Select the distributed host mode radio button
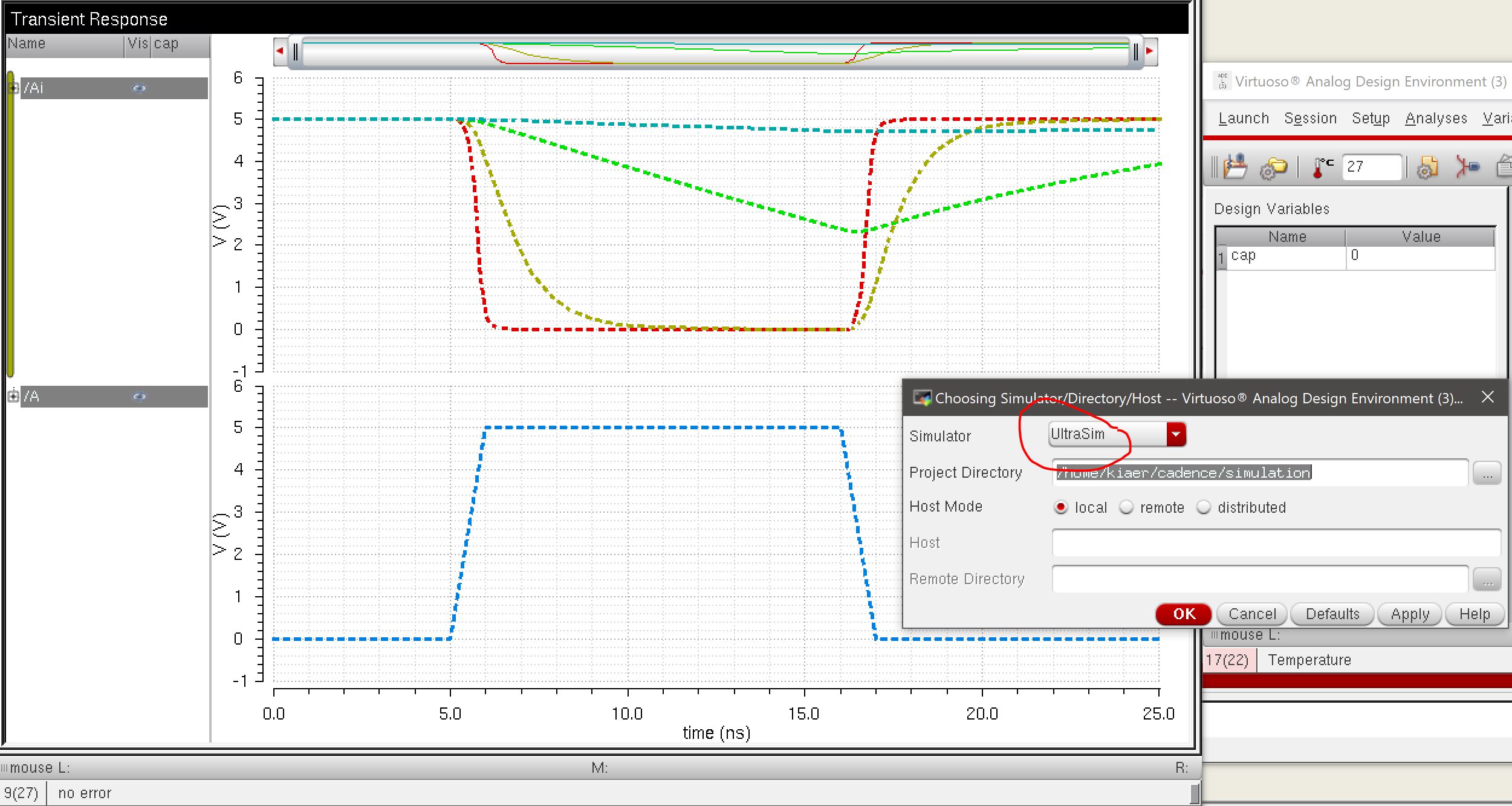This screenshot has height=806, width=1512. click(1204, 507)
